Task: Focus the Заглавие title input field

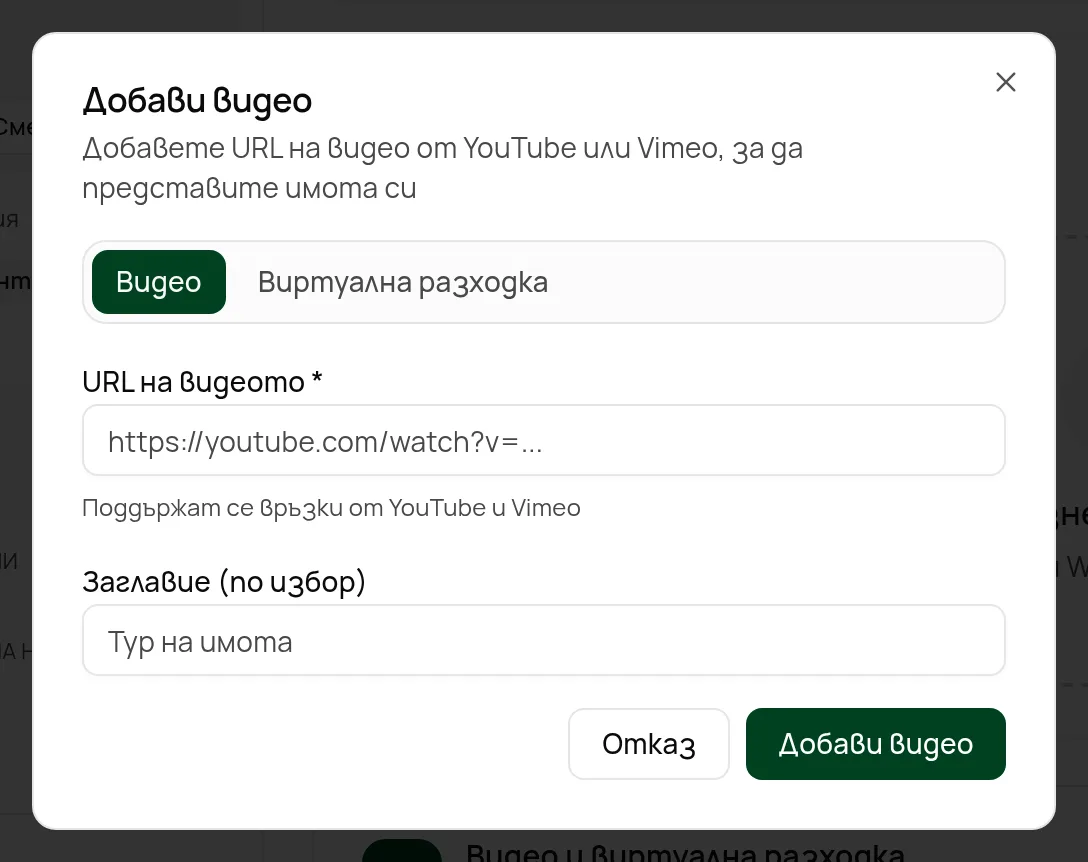Action: (x=544, y=641)
